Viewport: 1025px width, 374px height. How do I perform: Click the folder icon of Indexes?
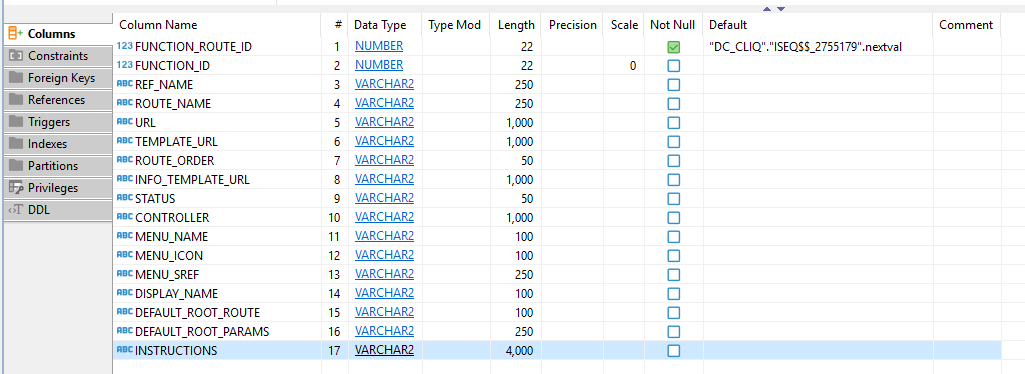16,144
